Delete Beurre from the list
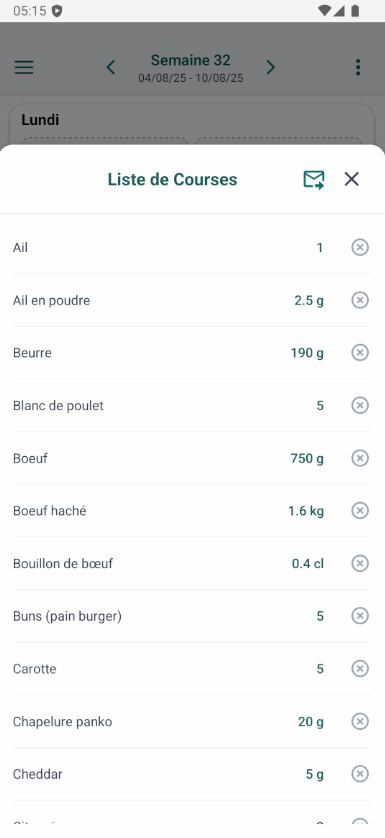The width and height of the screenshot is (385, 838). tap(360, 353)
